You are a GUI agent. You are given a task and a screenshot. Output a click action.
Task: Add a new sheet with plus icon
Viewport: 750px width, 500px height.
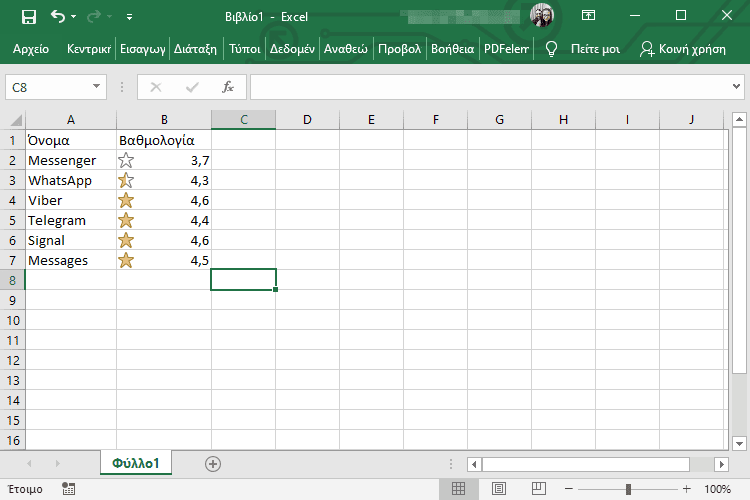pos(213,464)
